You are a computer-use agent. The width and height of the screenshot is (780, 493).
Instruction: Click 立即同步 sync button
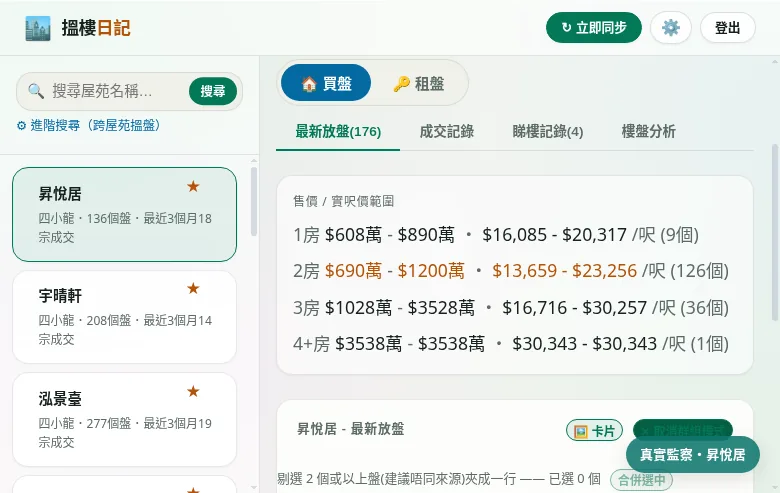pos(594,28)
